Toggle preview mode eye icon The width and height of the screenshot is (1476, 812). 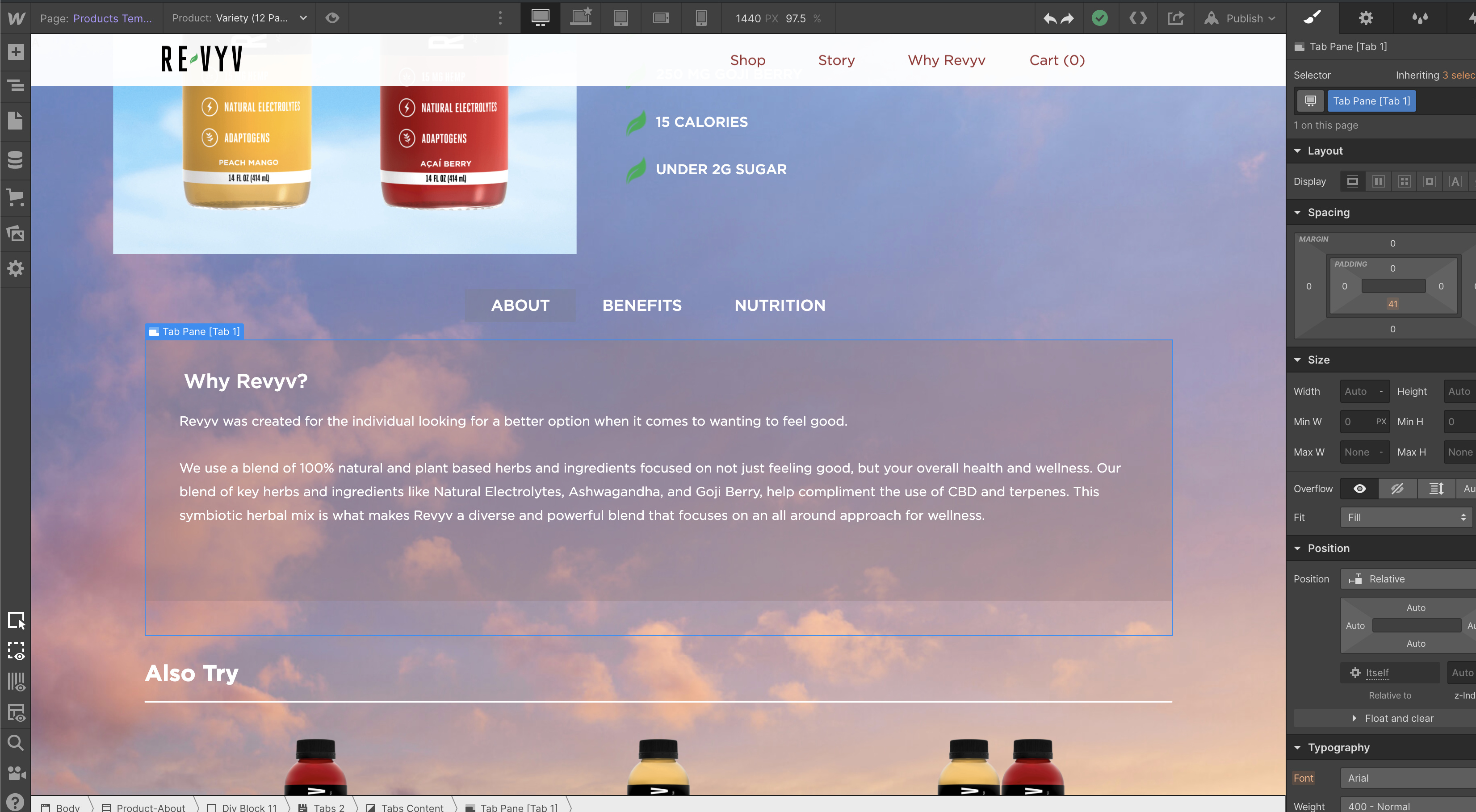332,18
